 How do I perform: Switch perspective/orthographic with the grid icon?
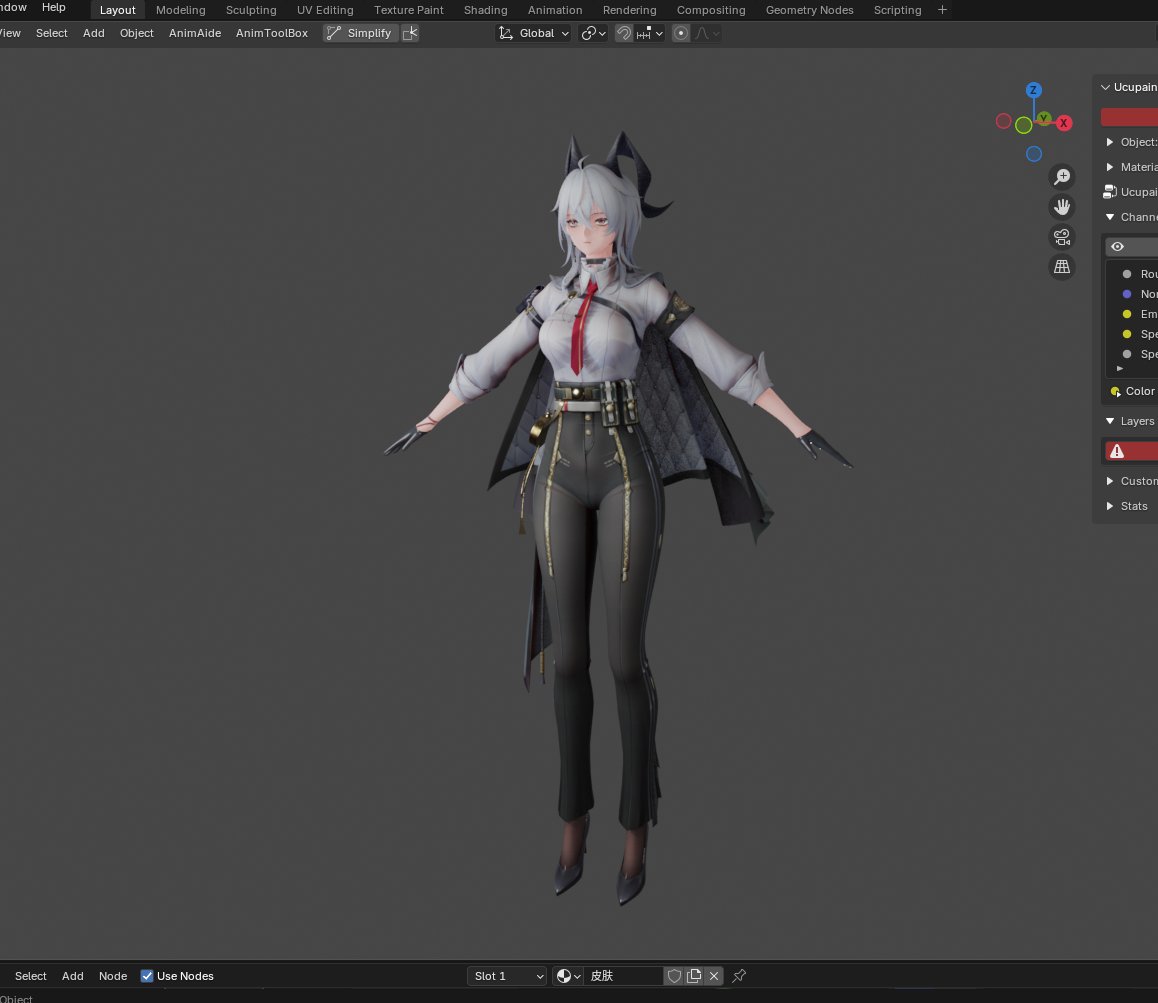coord(1062,267)
